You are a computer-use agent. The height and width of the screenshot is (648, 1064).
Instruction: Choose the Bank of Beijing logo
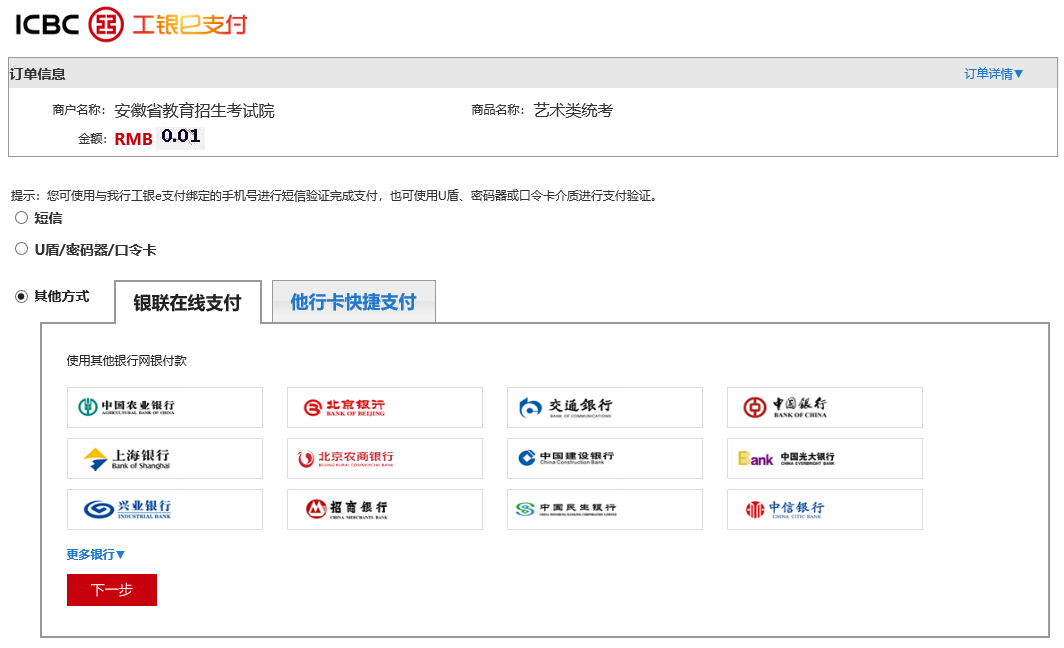(x=384, y=407)
